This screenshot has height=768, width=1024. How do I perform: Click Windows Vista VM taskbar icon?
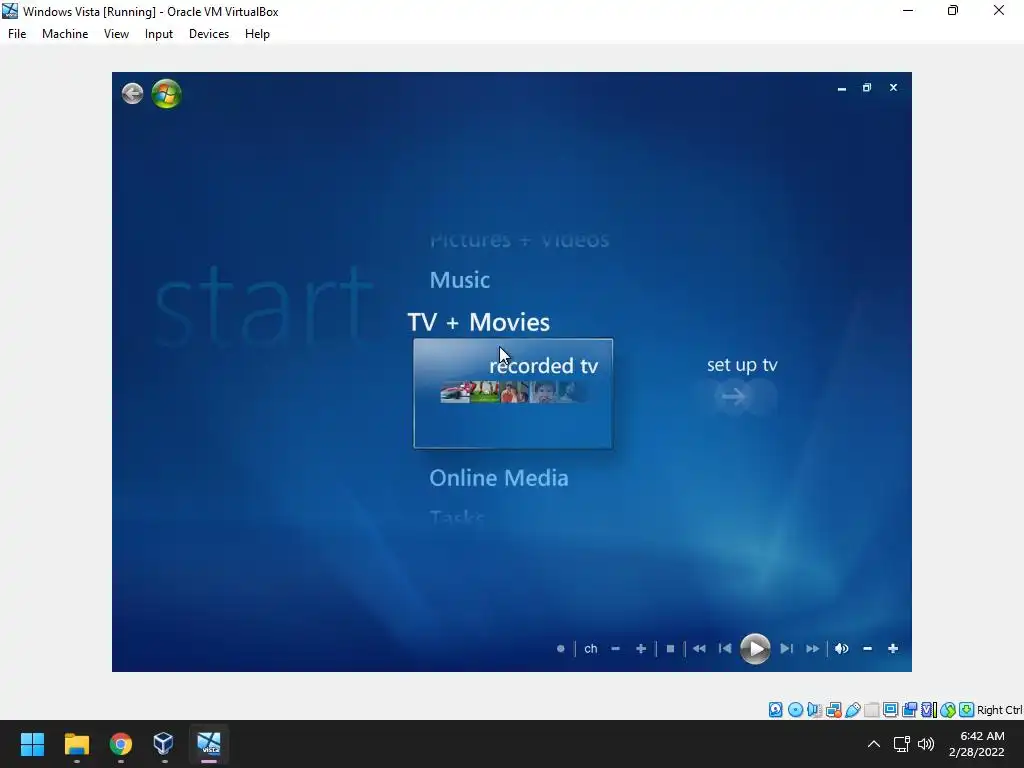pyautogui.click(x=209, y=744)
